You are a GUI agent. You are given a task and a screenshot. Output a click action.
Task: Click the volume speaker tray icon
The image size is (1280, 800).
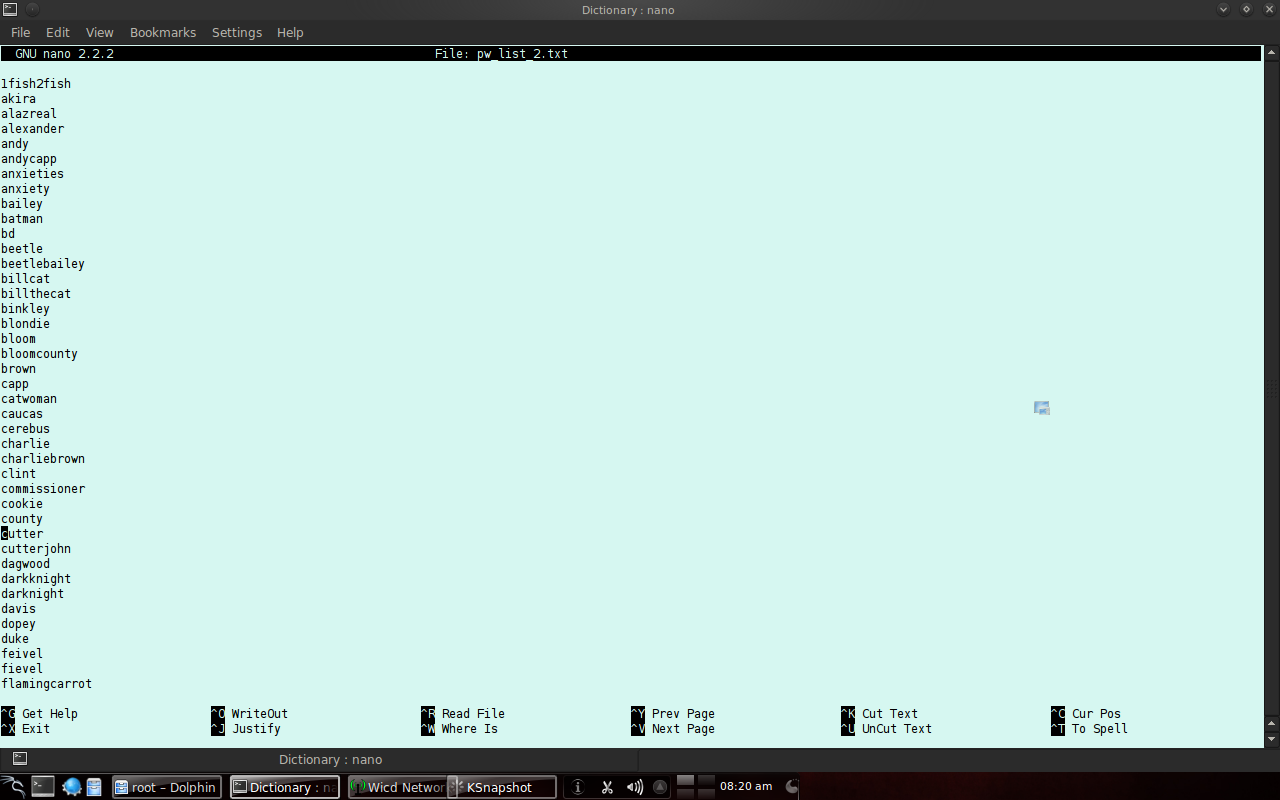pos(635,787)
